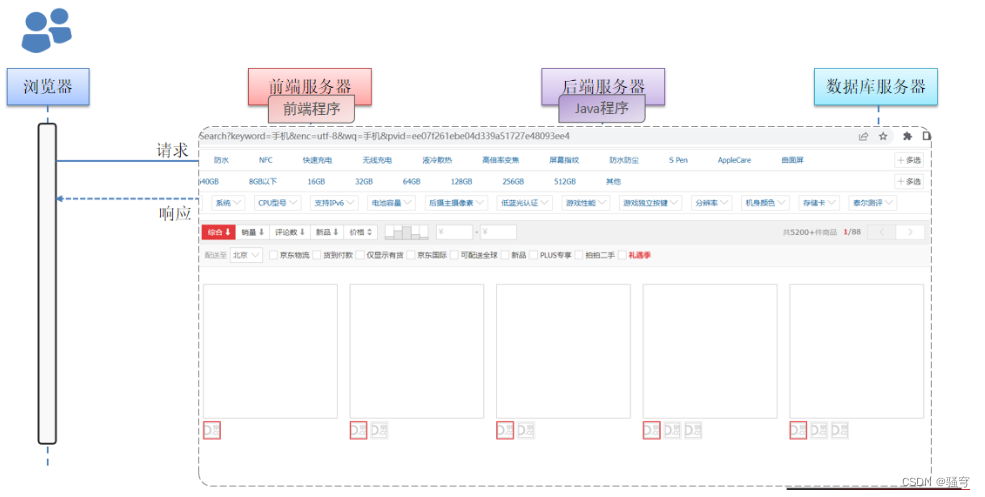Viewport: 985px width, 497px height.
Task: Click 多选 button in the features row
Action: [909, 160]
